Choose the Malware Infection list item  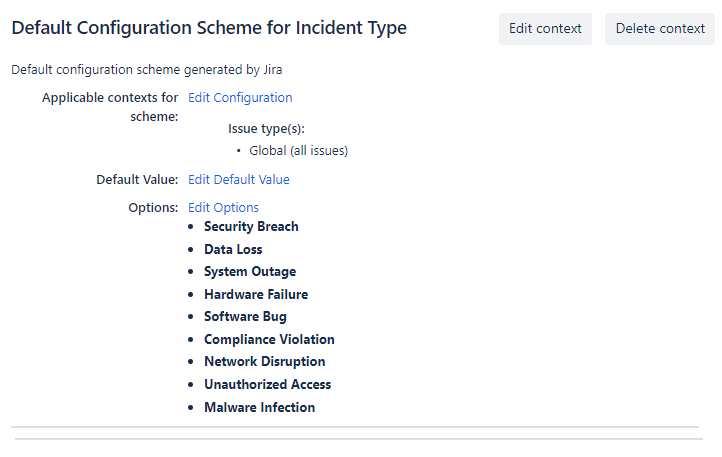[x=259, y=408]
